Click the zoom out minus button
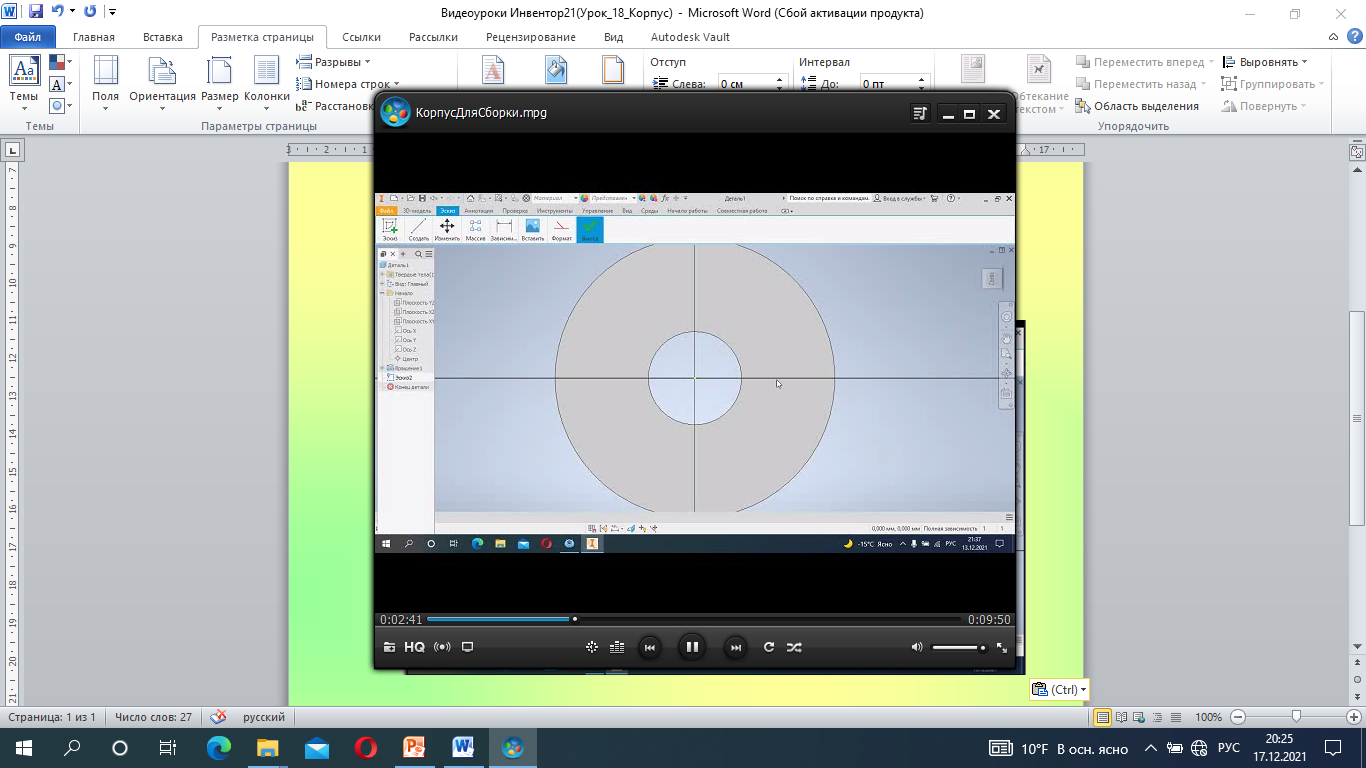This screenshot has height=768, width=1366. tap(1238, 717)
